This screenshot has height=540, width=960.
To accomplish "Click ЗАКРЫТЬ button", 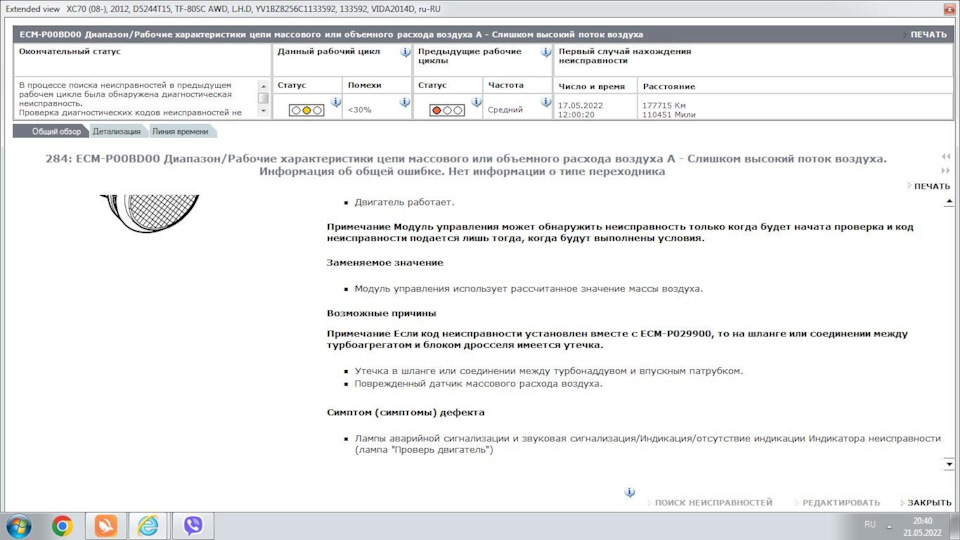I will [929, 503].
